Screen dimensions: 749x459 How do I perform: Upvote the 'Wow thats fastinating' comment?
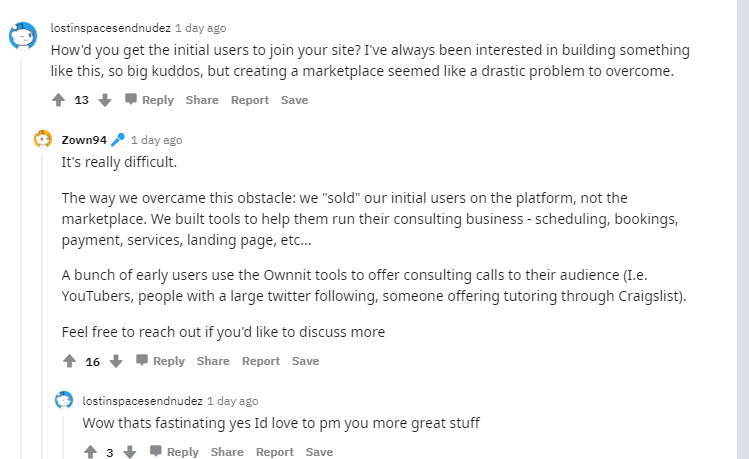(x=90, y=452)
